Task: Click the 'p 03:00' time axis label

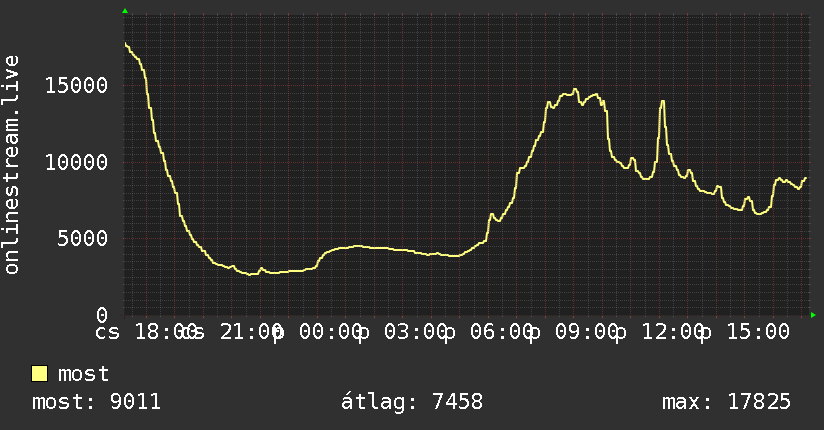Action: [x=401, y=332]
